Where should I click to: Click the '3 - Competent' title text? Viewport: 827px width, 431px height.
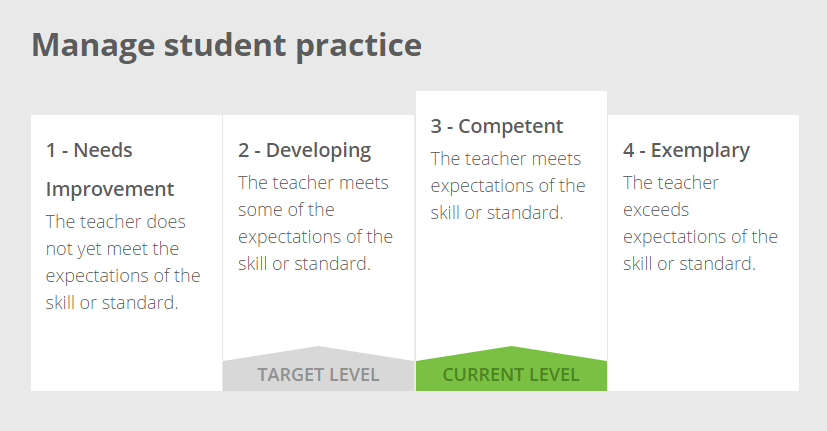496,127
